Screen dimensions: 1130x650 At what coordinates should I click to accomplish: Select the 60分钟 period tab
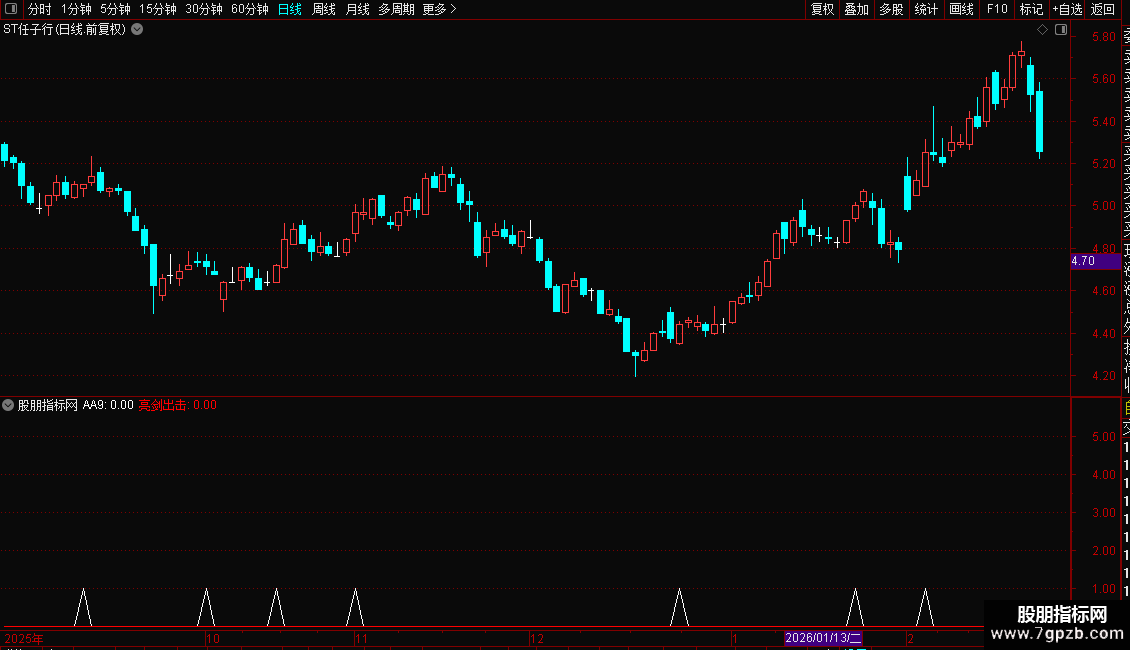coord(249,9)
